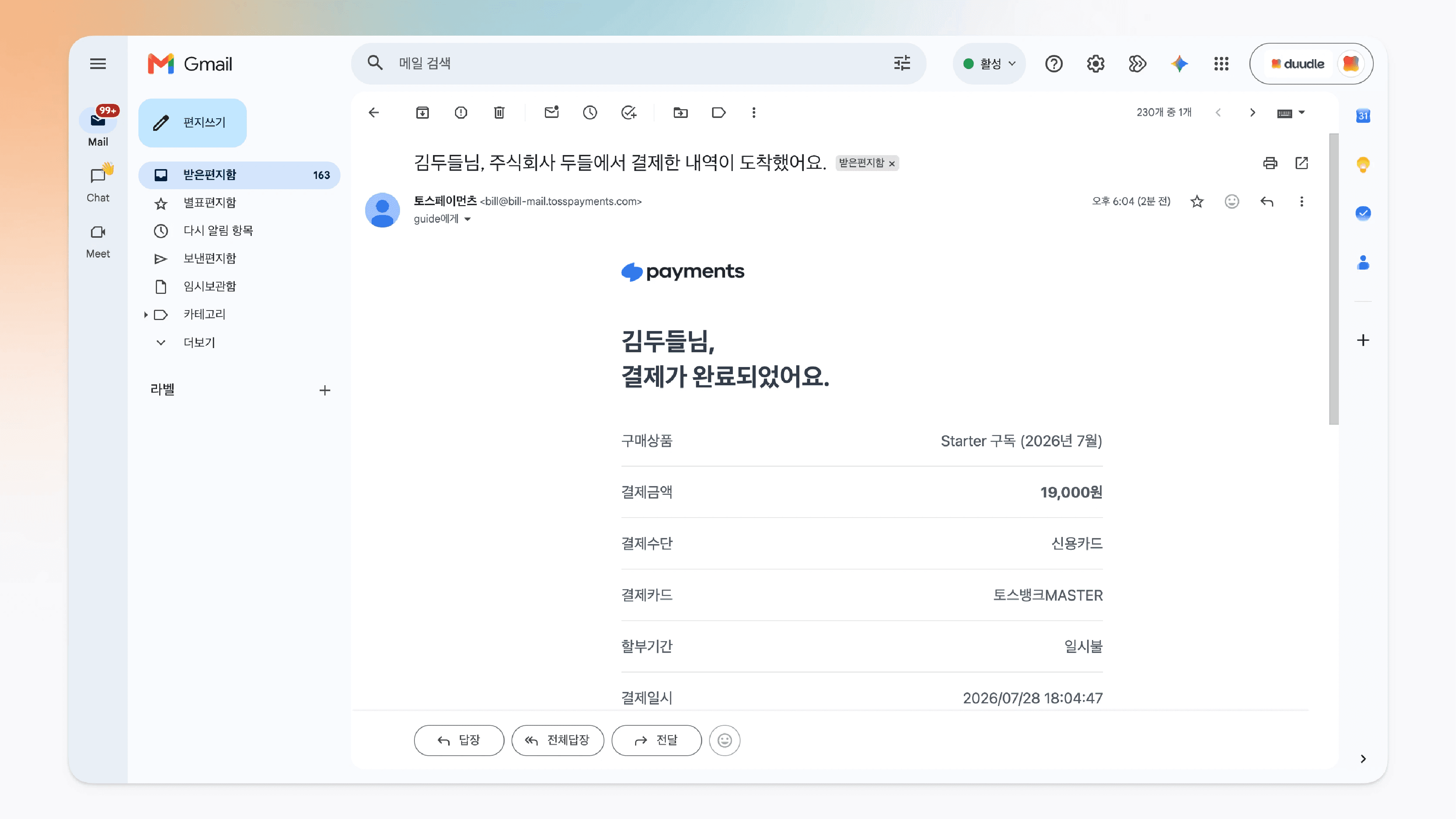
Task: Print the entire conversation
Action: (x=1270, y=163)
